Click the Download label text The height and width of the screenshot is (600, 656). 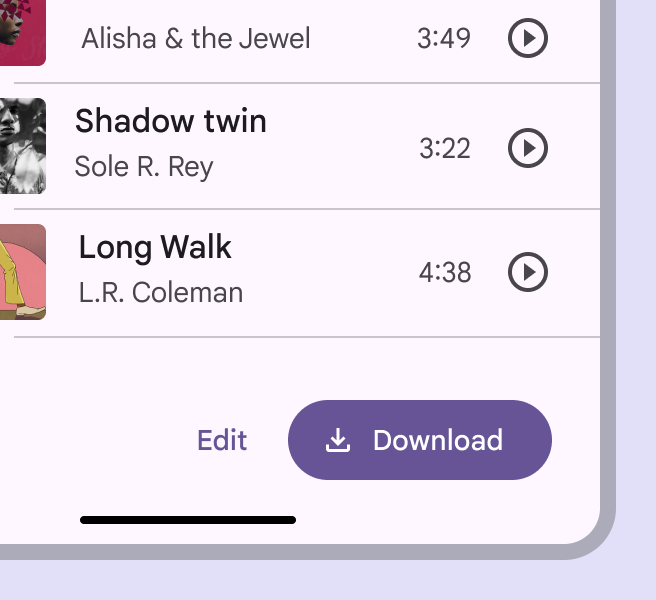(x=438, y=441)
